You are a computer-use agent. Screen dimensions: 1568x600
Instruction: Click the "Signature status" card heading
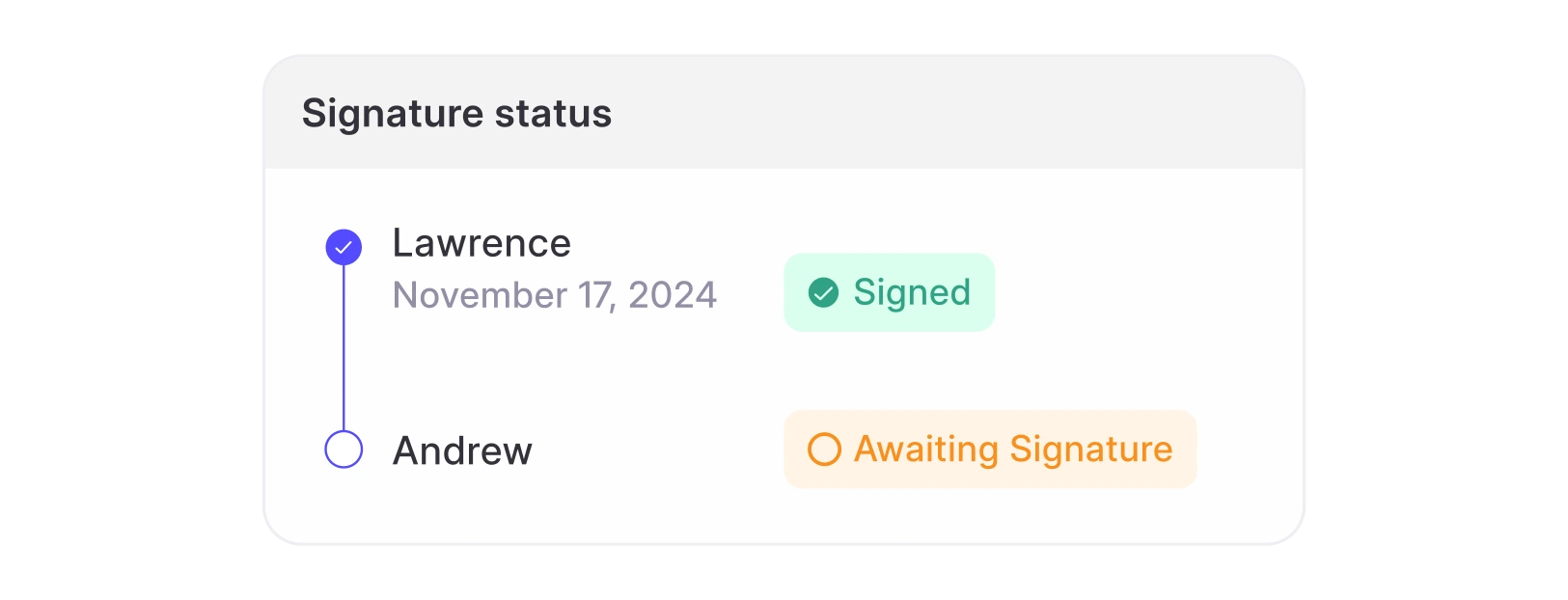456,114
